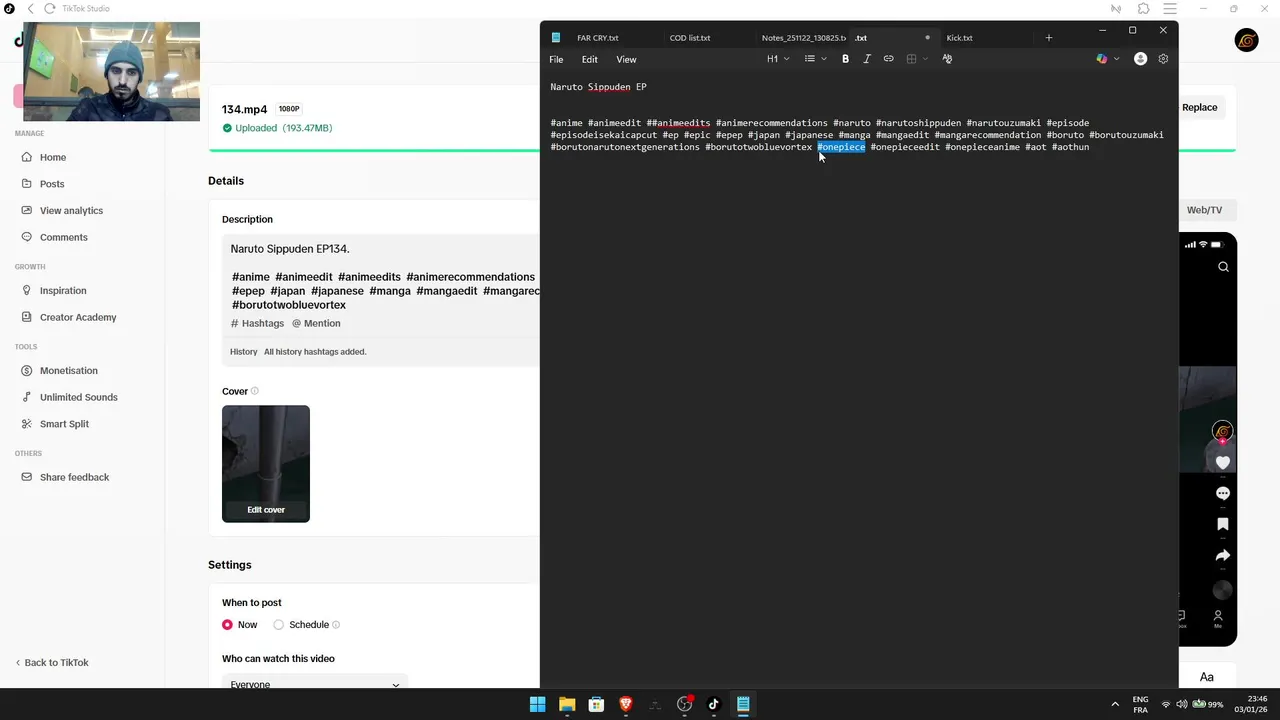Screen dimensions: 1280x720
Task: Open Microsoft Store from taskbar
Action: pyautogui.click(x=596, y=704)
